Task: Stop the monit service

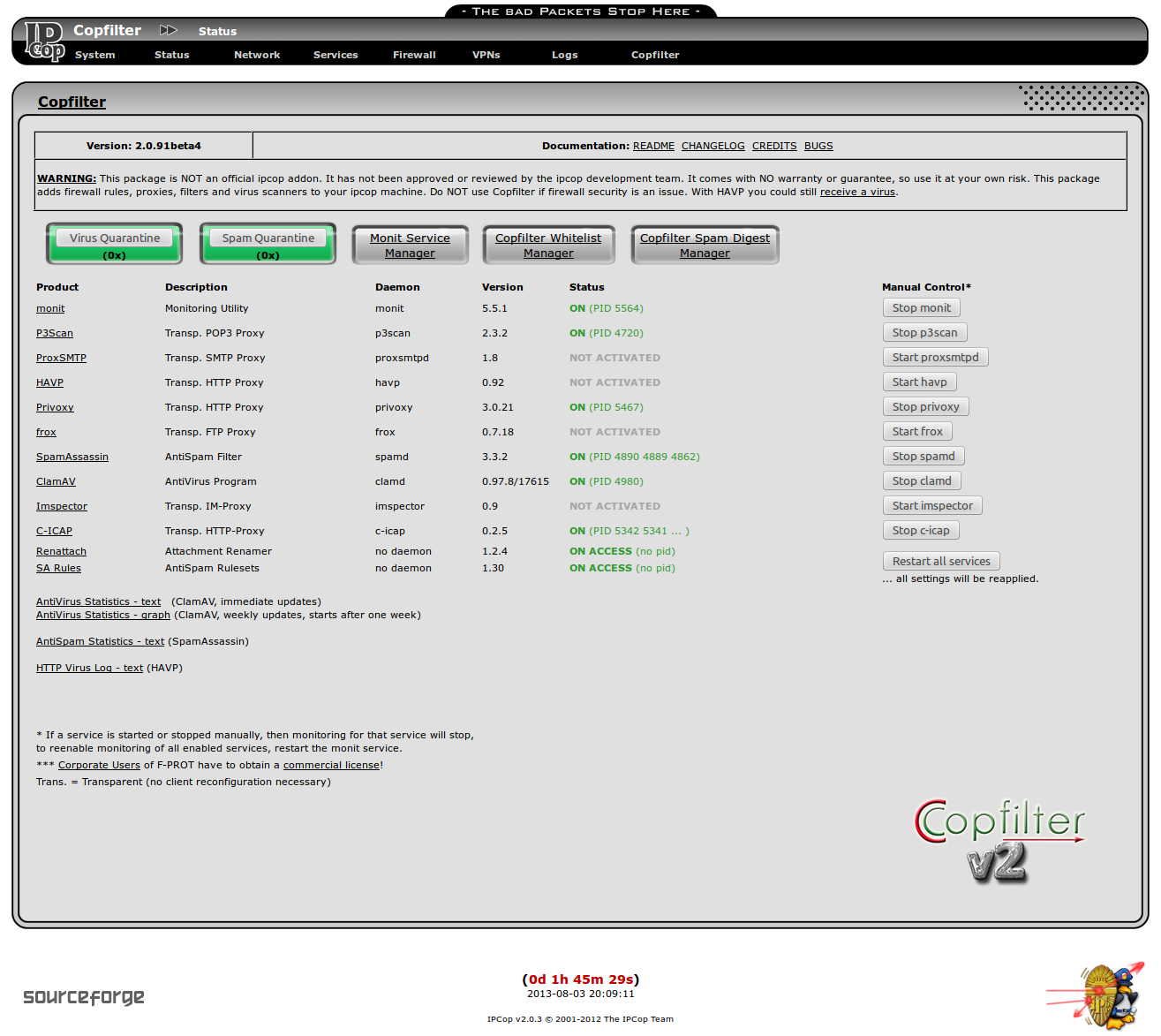Action: coord(921,307)
